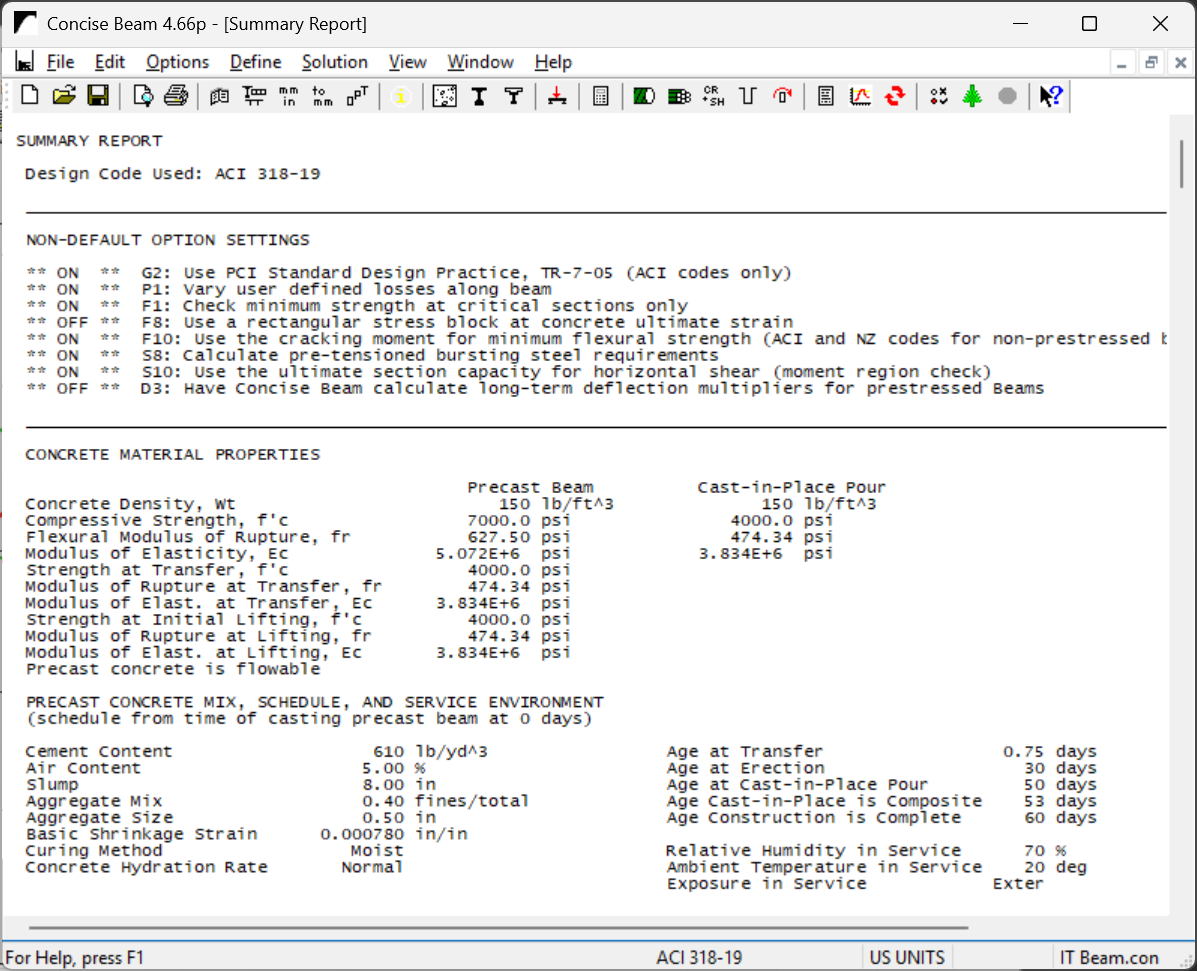
Task: Open a file with the folder icon
Action: [x=64, y=96]
